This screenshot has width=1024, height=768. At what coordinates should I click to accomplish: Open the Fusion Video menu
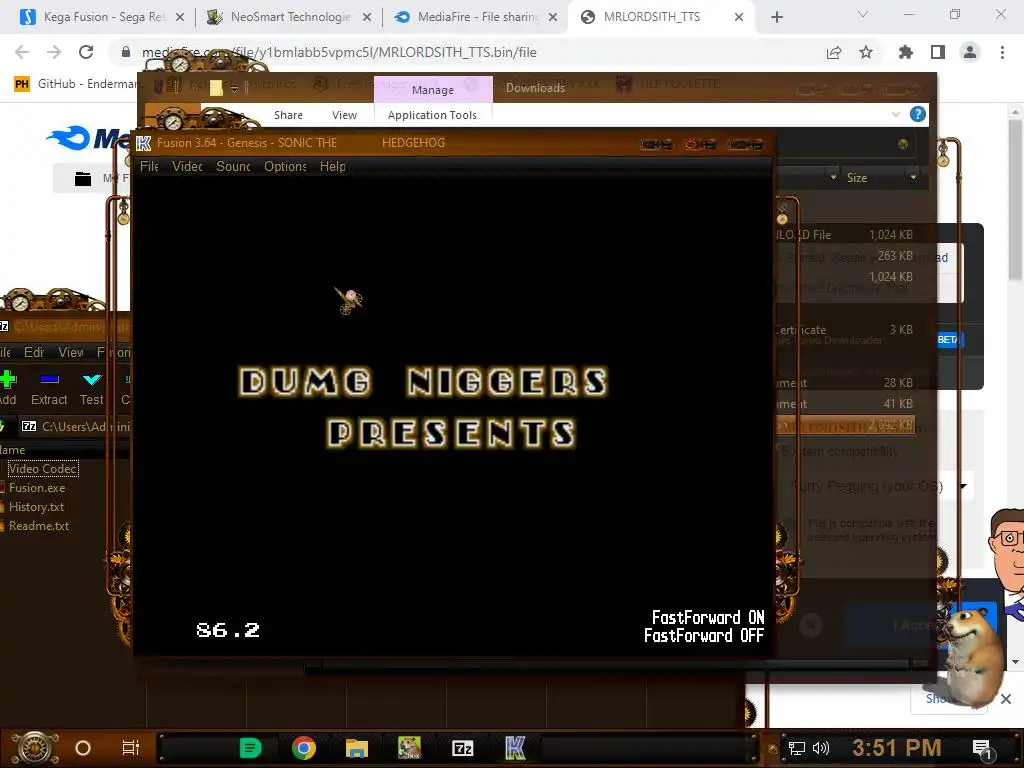tap(187, 167)
